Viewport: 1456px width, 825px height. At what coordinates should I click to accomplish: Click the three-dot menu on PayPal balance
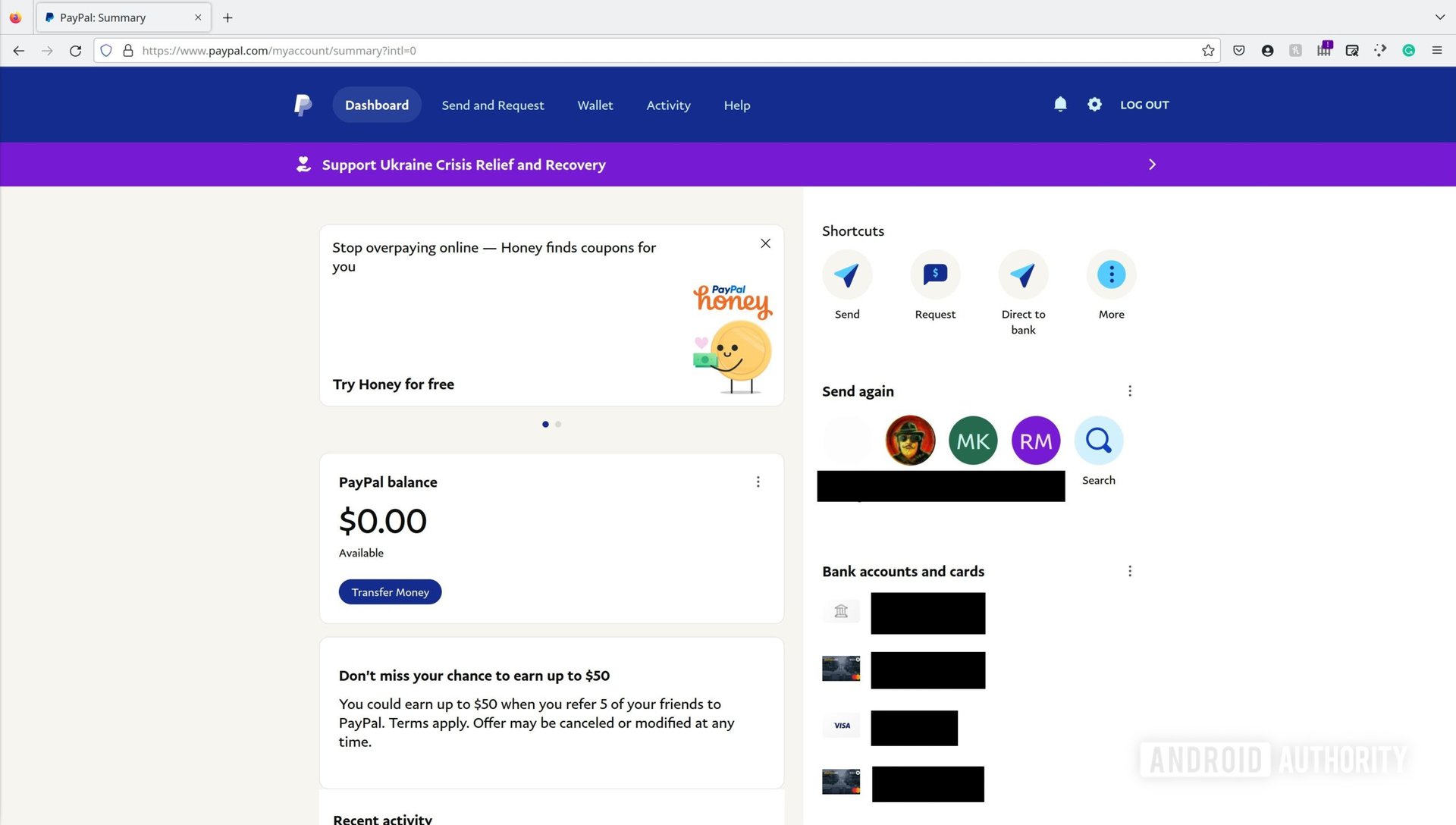tap(759, 481)
